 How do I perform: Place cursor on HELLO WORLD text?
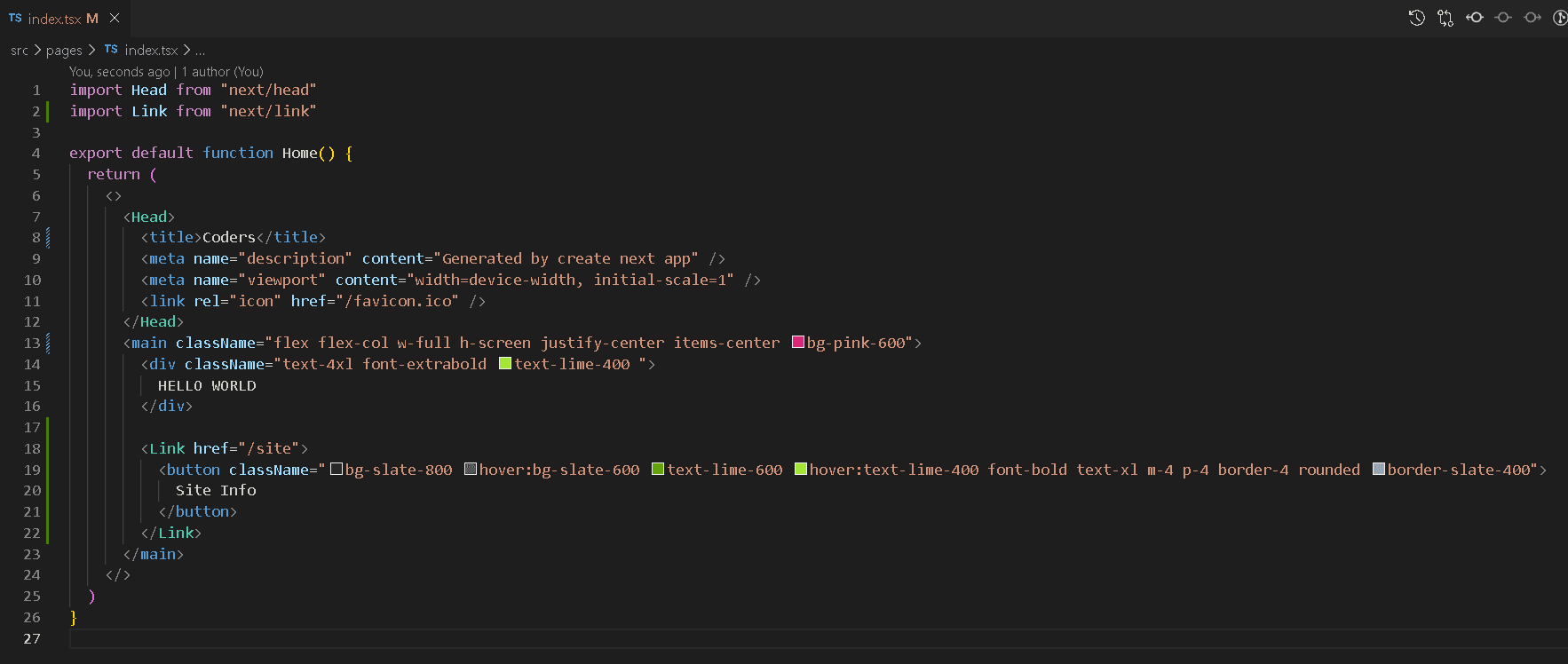point(207,386)
